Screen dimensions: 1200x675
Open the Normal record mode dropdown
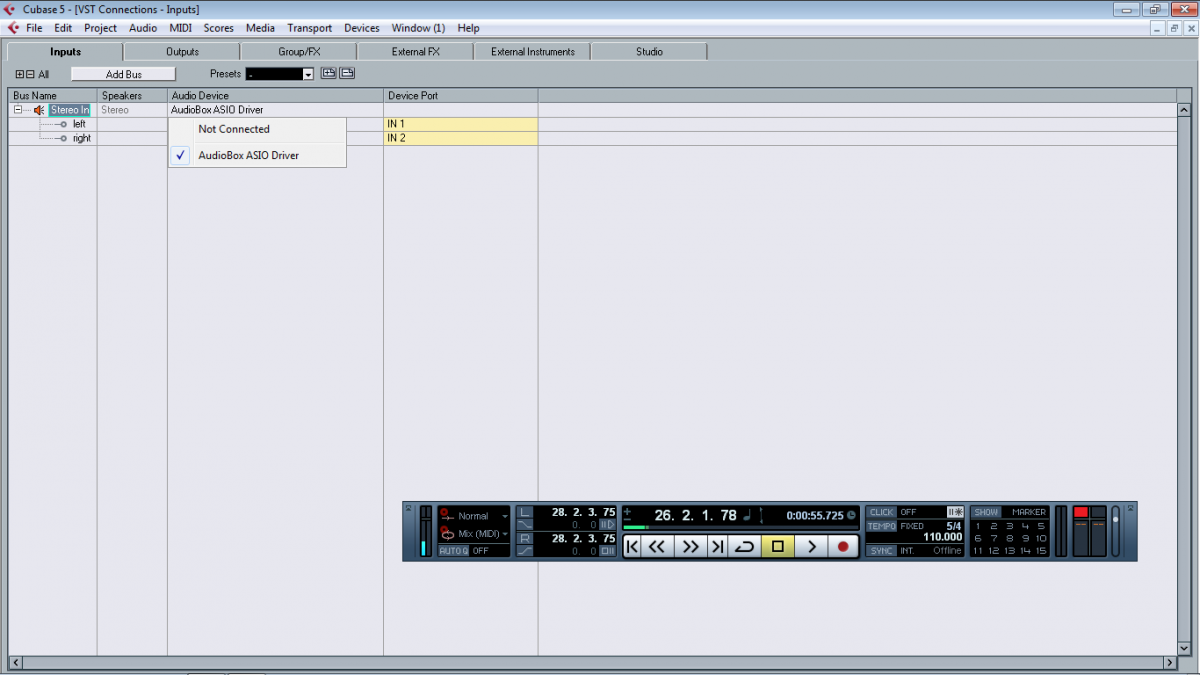(505, 517)
